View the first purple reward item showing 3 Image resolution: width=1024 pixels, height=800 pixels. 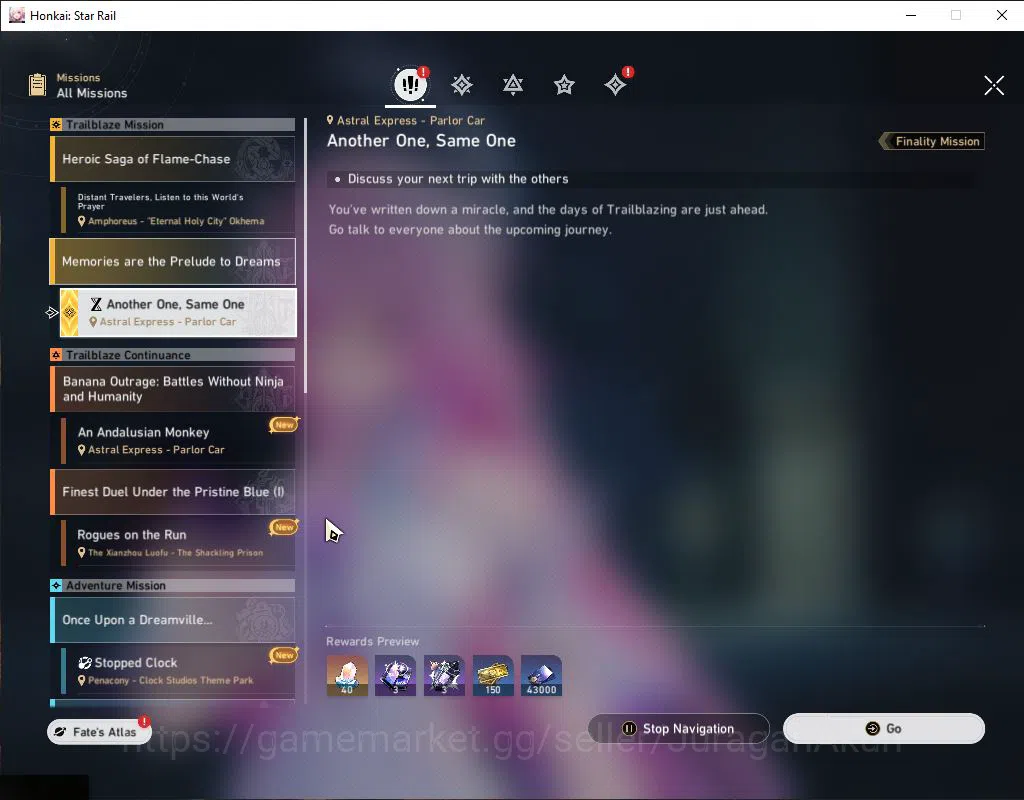395,675
